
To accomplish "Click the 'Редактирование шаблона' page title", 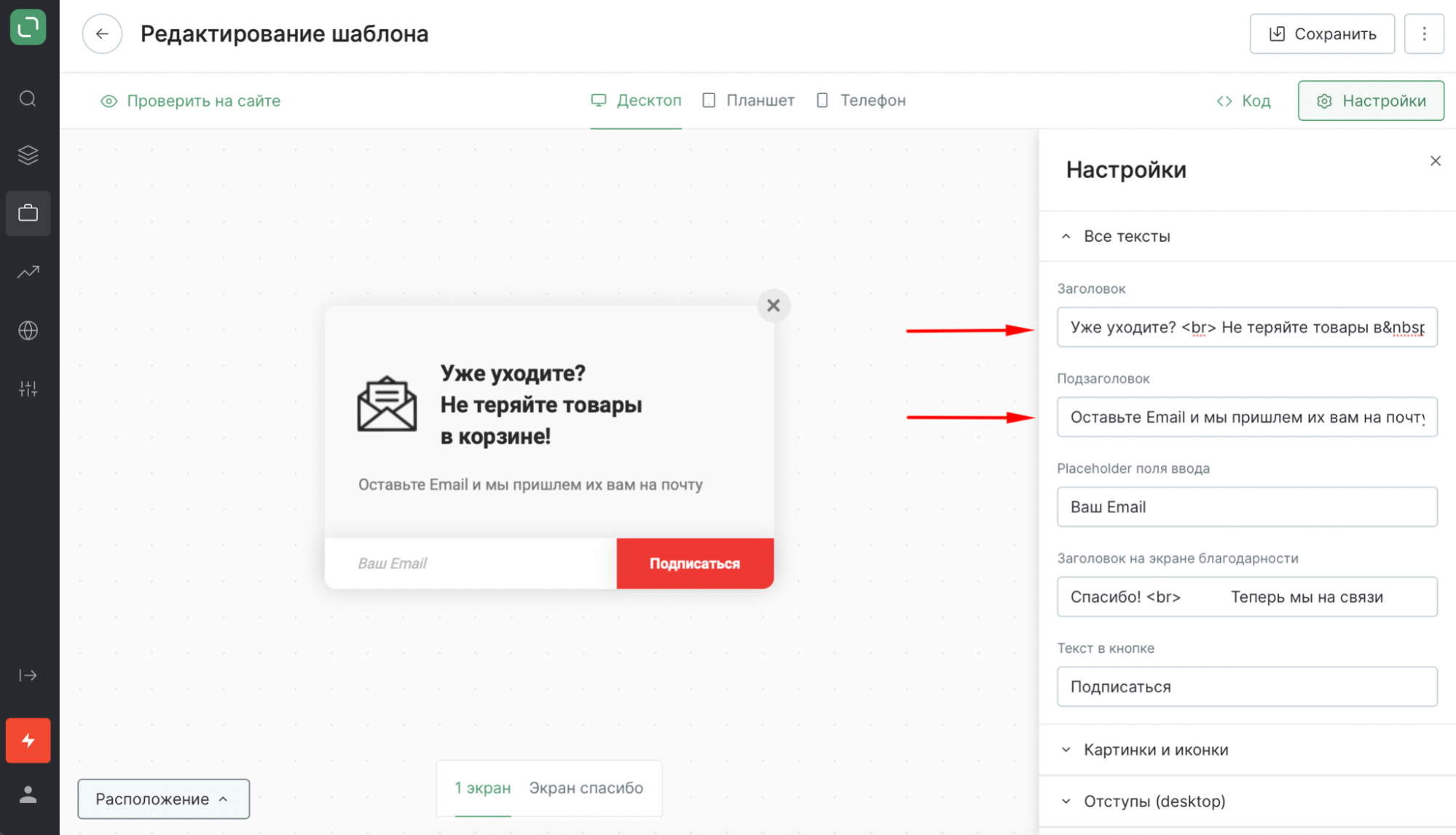I will click(x=284, y=34).
